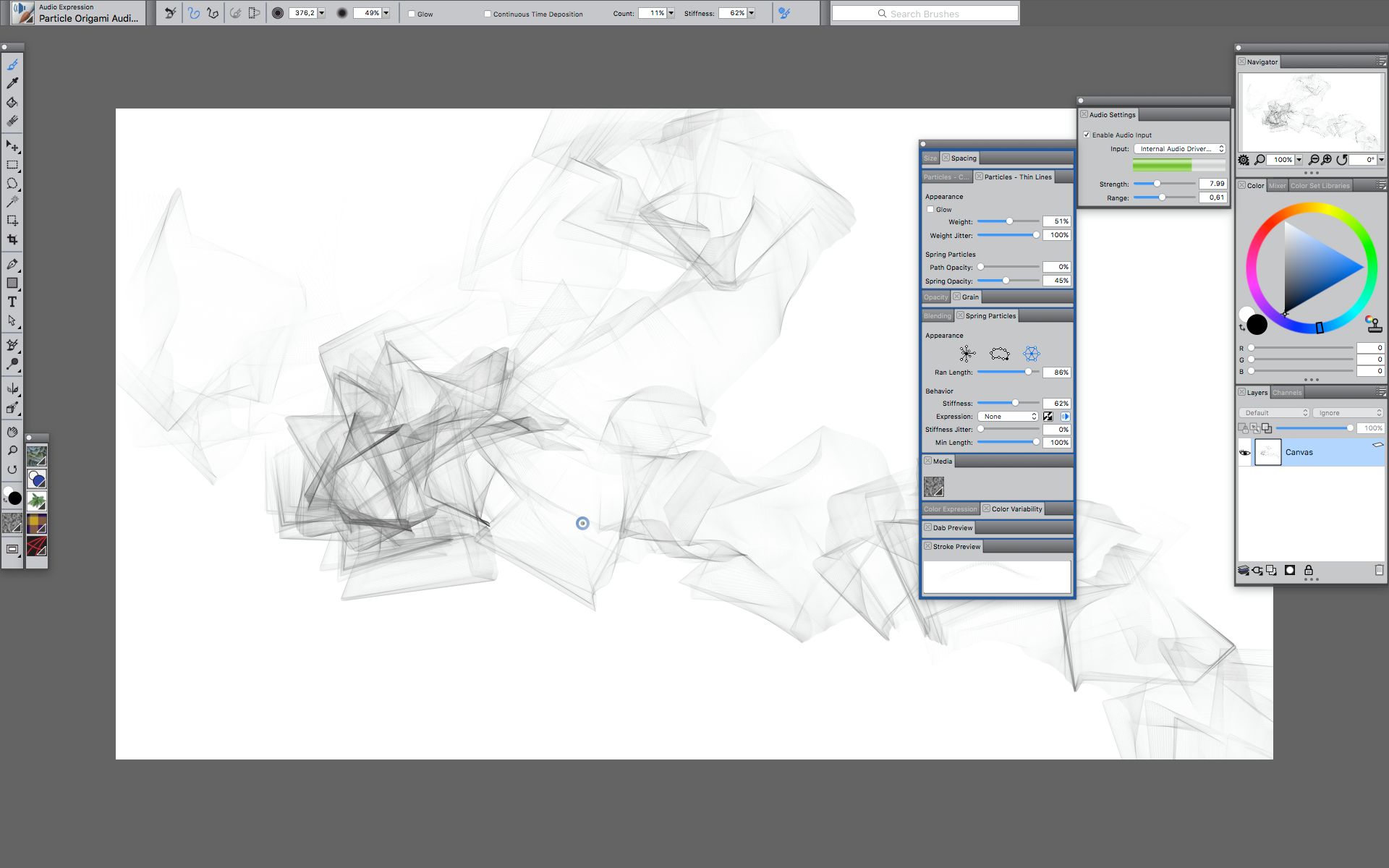Image resolution: width=1389 pixels, height=868 pixels.
Task: Open the Stiffness Expression None dropdown
Action: (x=1008, y=417)
